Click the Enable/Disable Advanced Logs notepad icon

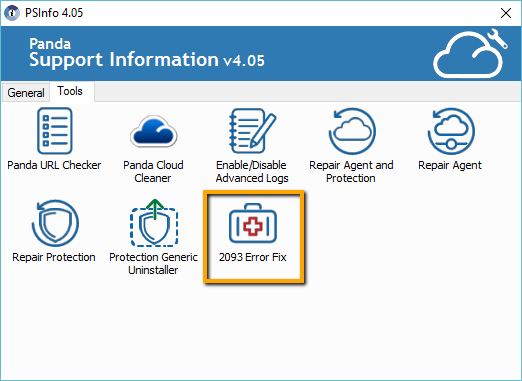click(252, 131)
